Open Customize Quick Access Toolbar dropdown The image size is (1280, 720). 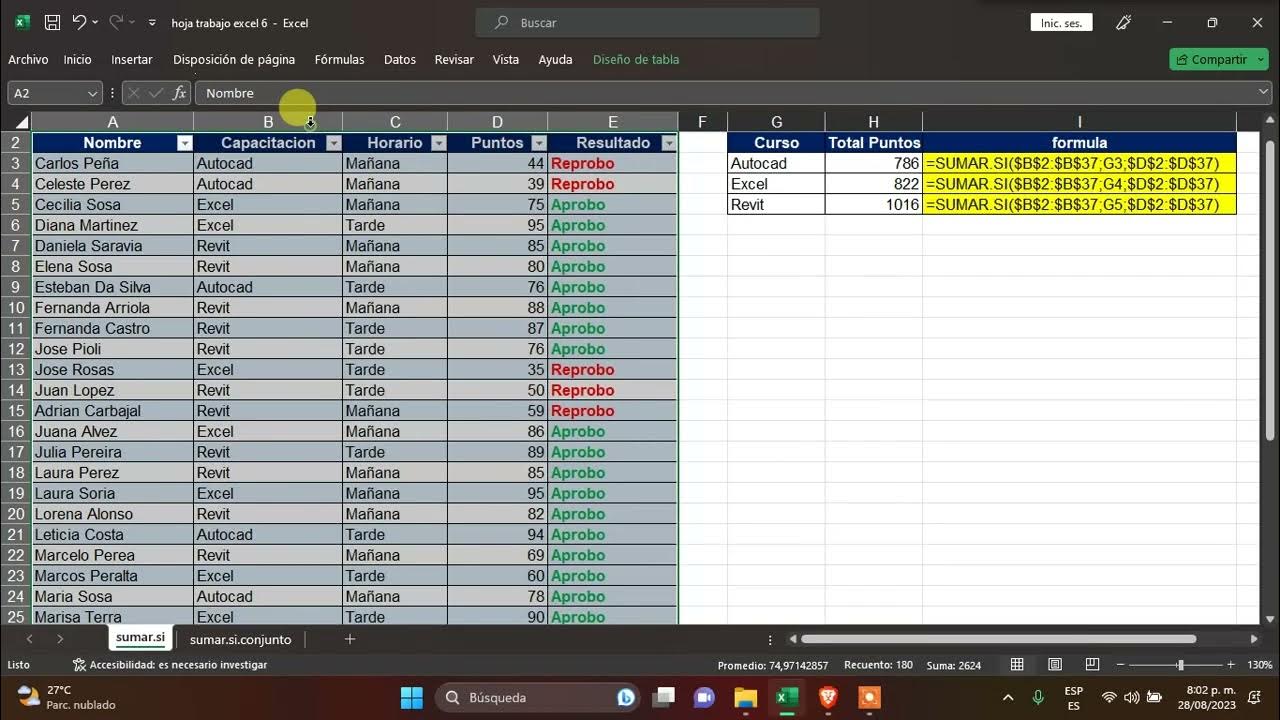[x=152, y=22]
